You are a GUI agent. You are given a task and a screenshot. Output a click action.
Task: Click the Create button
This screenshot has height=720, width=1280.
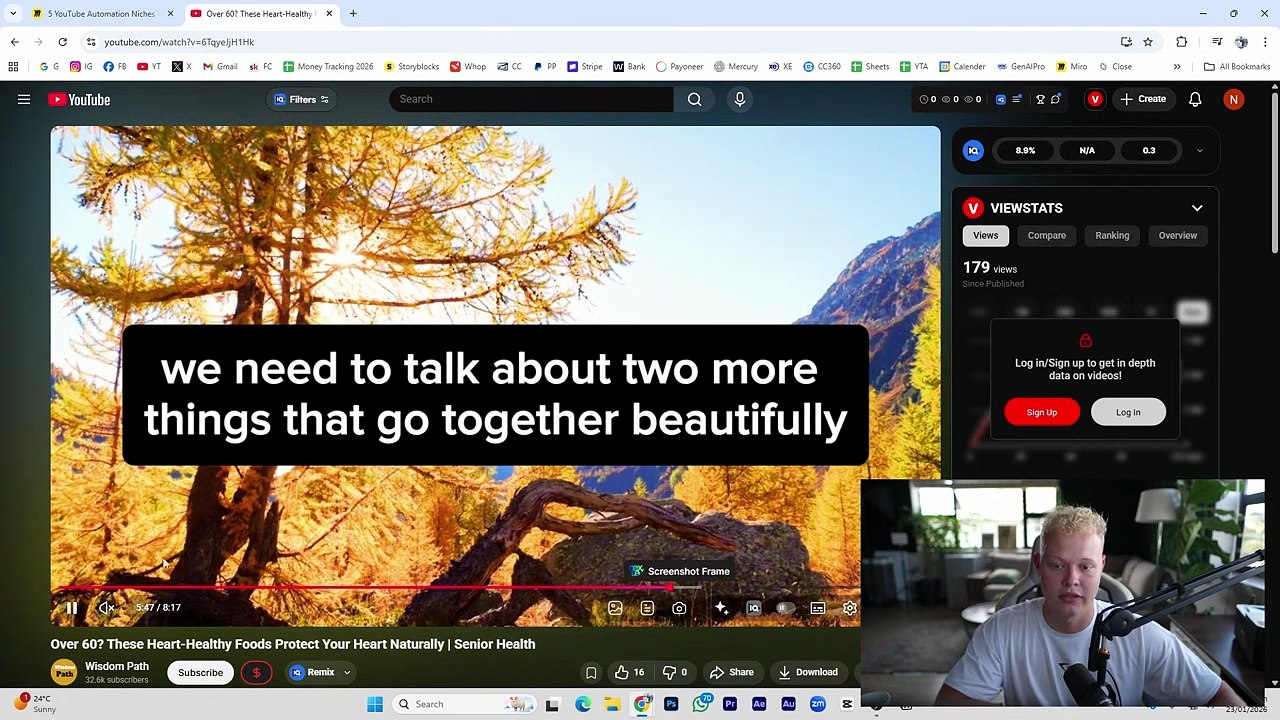click(x=1143, y=99)
